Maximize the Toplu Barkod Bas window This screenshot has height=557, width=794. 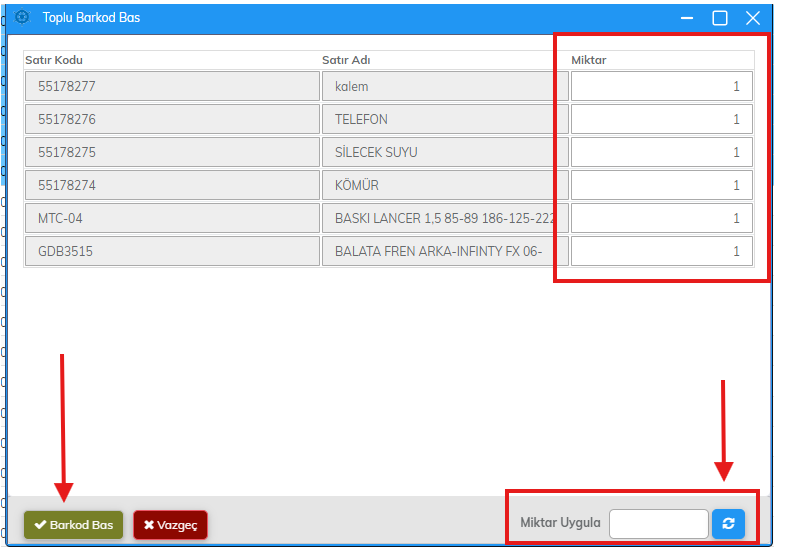point(720,18)
